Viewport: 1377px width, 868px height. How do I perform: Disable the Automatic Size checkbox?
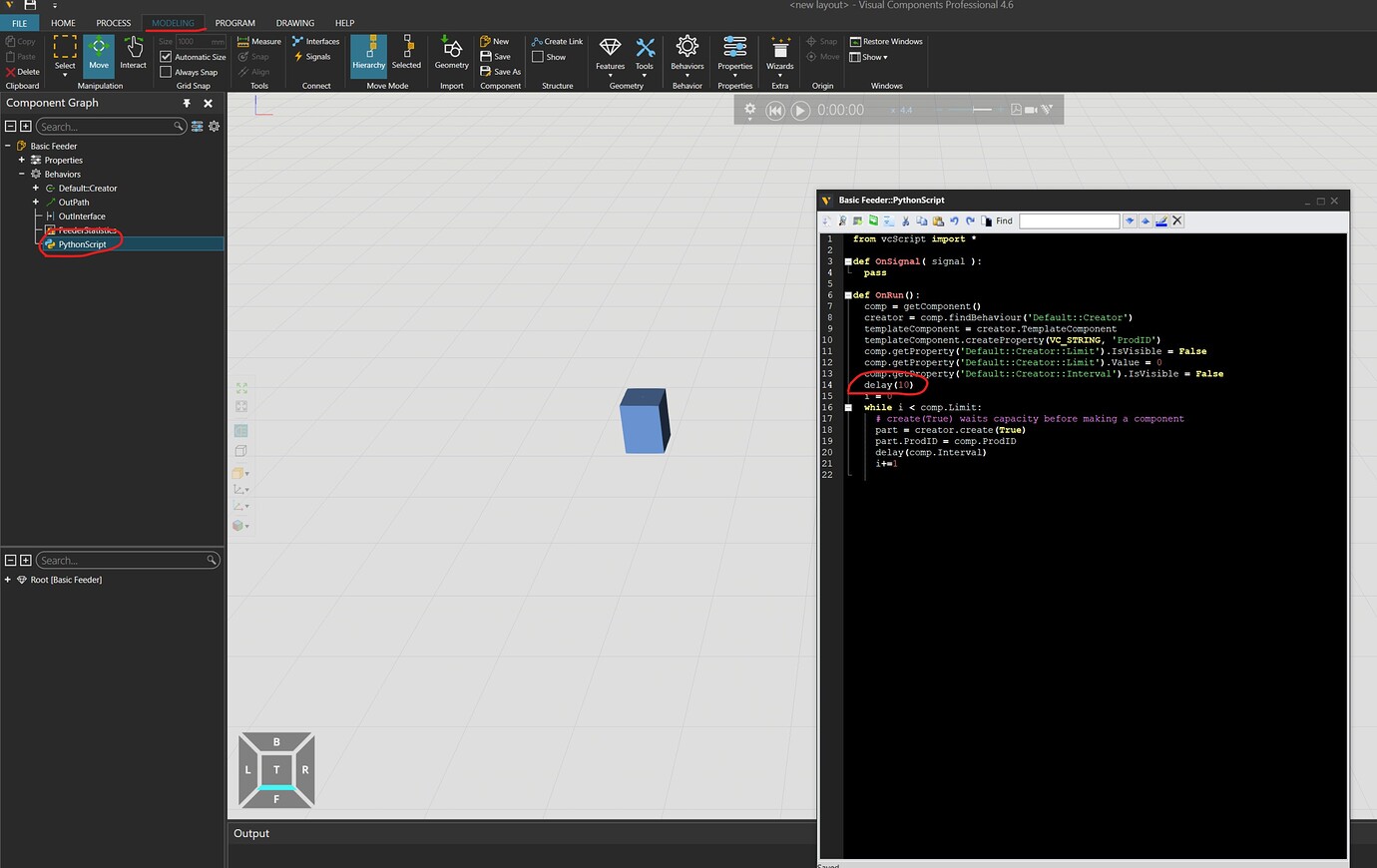tap(166, 57)
